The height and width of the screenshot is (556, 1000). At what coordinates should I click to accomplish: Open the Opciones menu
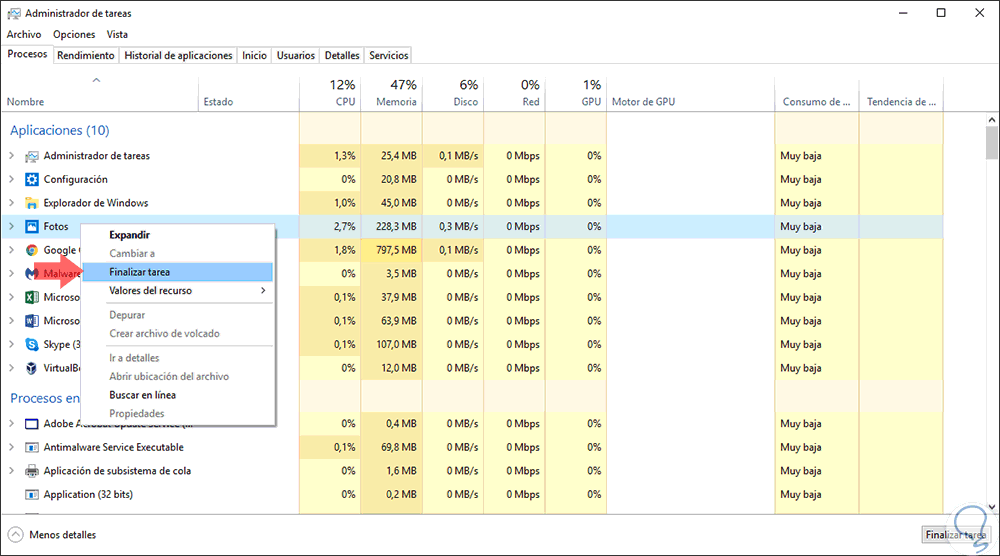point(74,34)
